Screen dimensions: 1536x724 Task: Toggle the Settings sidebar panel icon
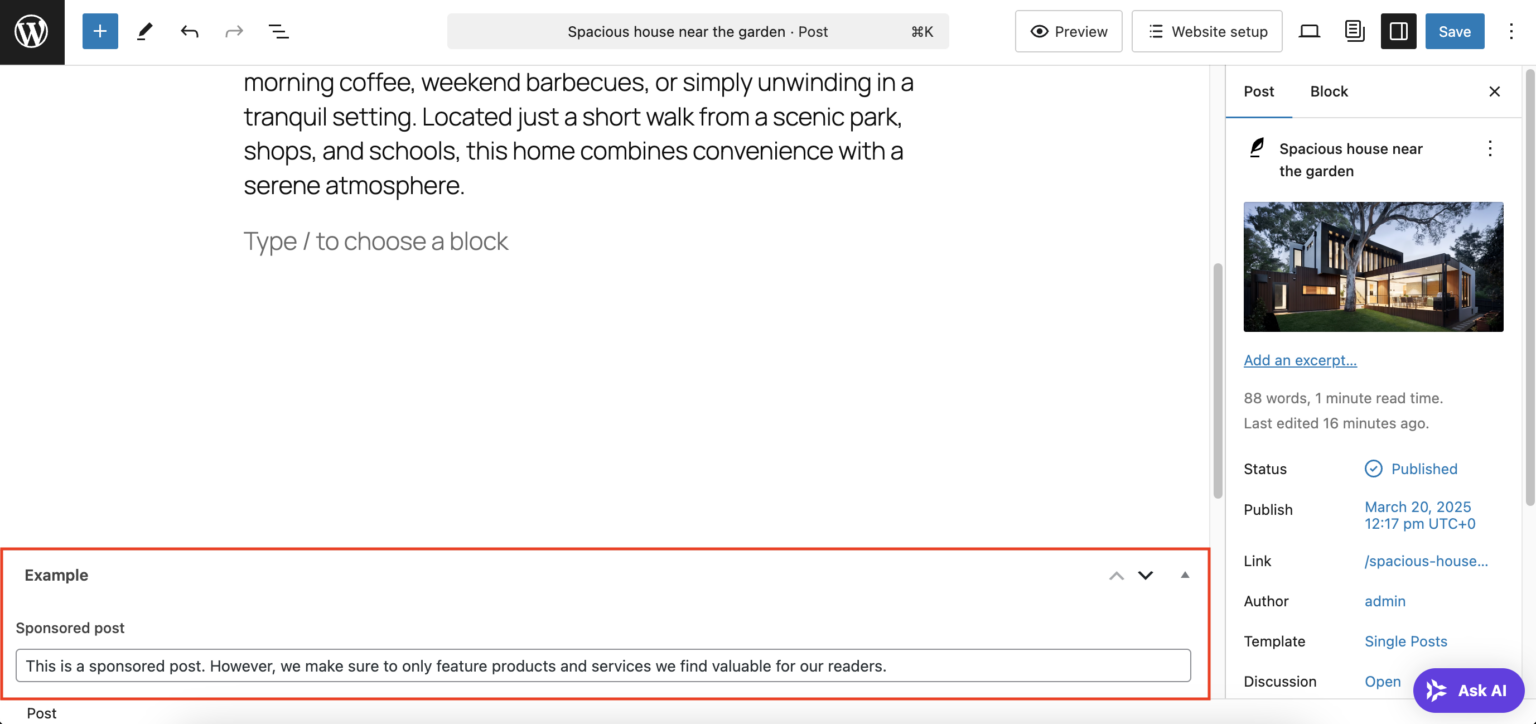[x=1398, y=31]
